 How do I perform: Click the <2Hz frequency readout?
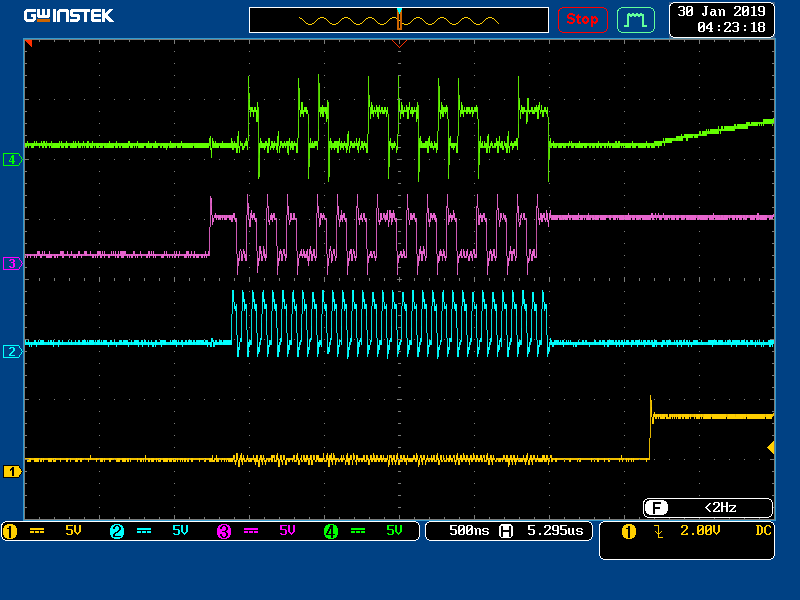720,508
